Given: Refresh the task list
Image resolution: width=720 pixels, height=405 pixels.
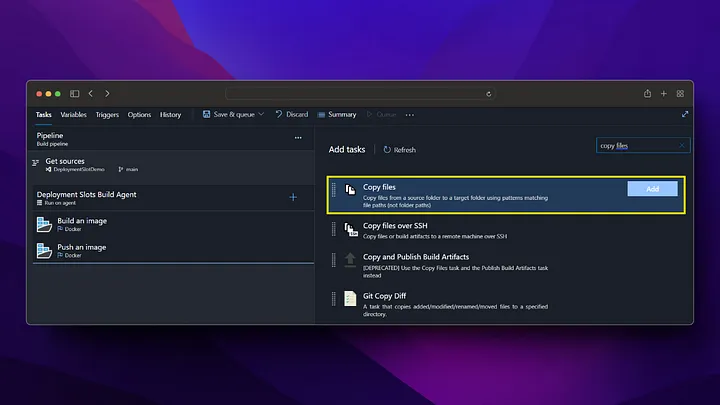Looking at the screenshot, I should tap(399, 150).
